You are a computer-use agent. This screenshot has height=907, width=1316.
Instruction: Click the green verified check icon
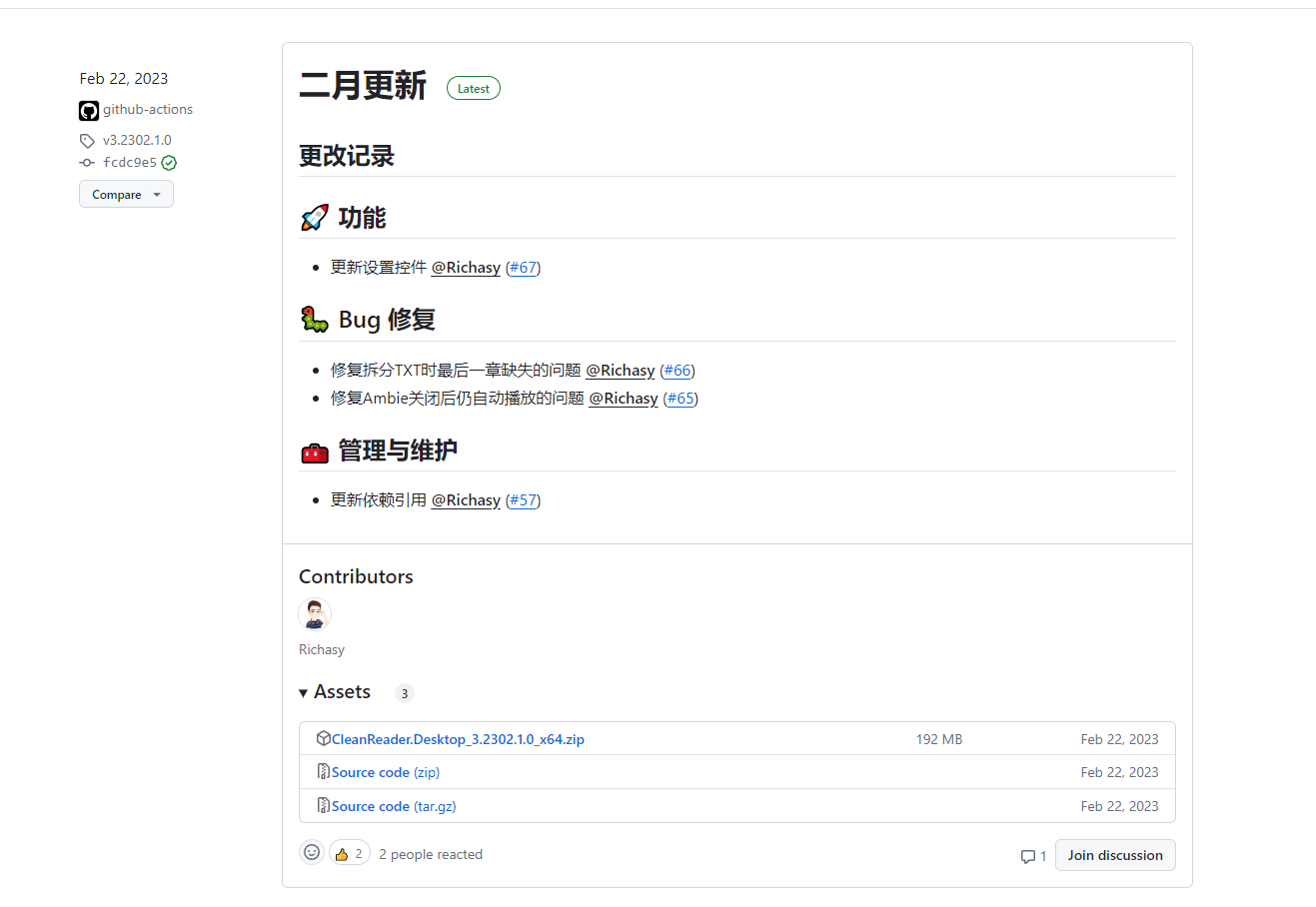pyautogui.click(x=169, y=163)
